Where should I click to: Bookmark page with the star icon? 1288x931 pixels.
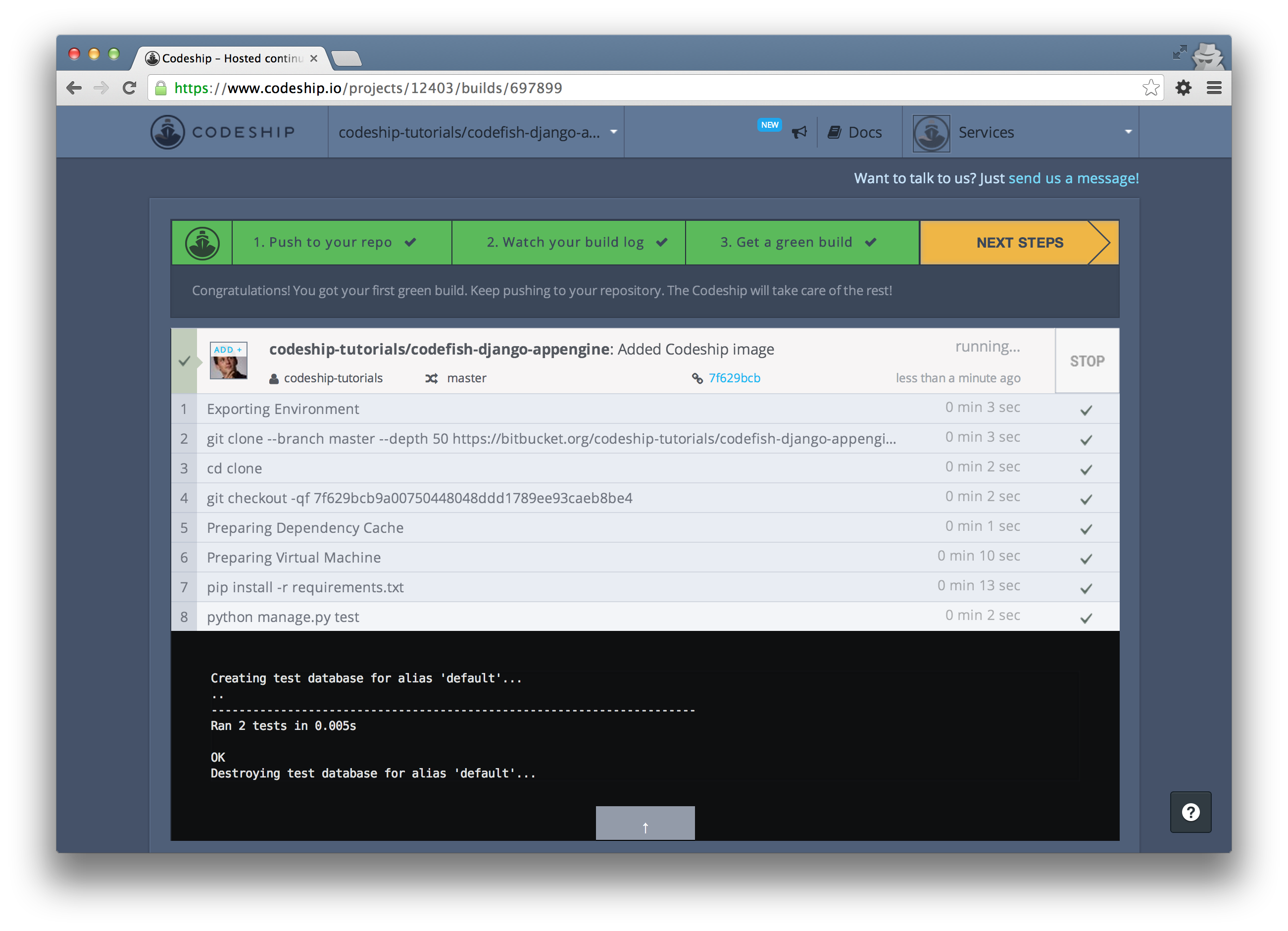click(1150, 88)
